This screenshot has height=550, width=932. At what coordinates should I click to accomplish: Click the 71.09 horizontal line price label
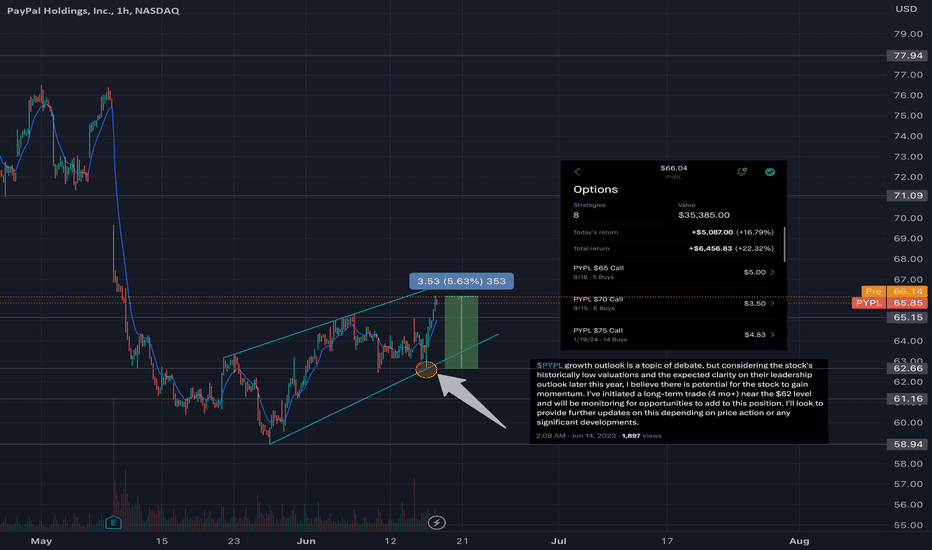907,196
